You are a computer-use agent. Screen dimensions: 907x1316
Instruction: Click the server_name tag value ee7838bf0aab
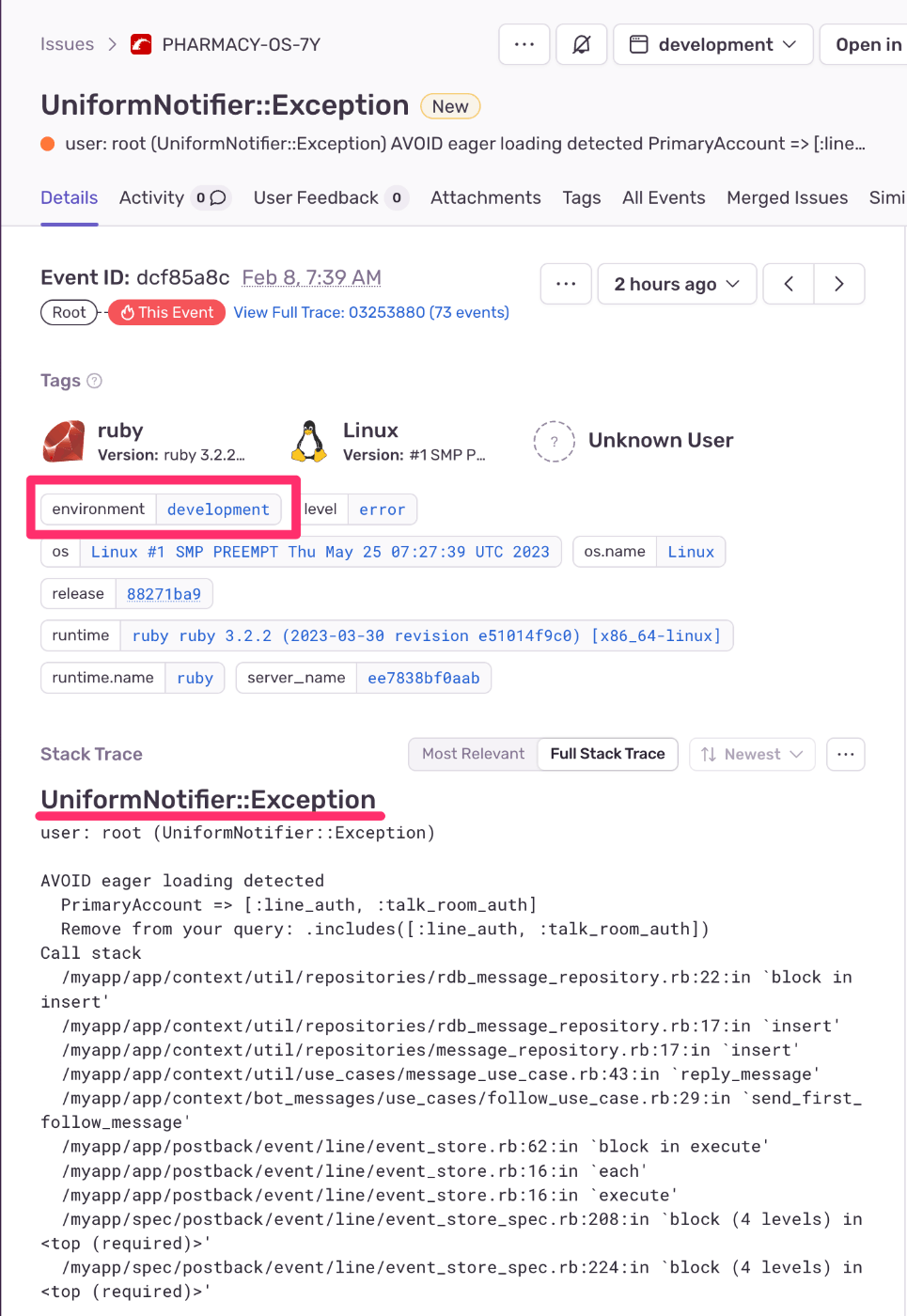[424, 678]
